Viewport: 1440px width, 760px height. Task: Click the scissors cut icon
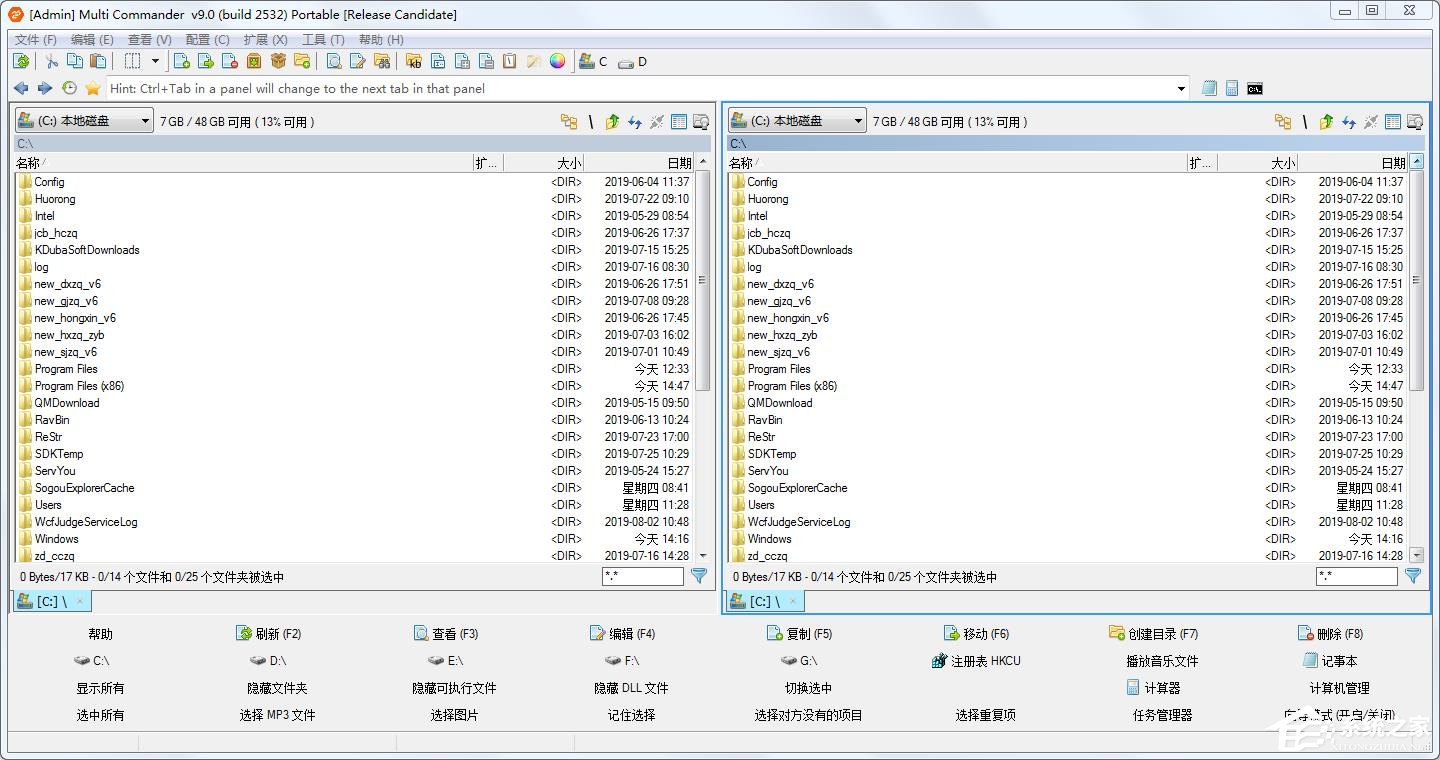tap(52, 61)
